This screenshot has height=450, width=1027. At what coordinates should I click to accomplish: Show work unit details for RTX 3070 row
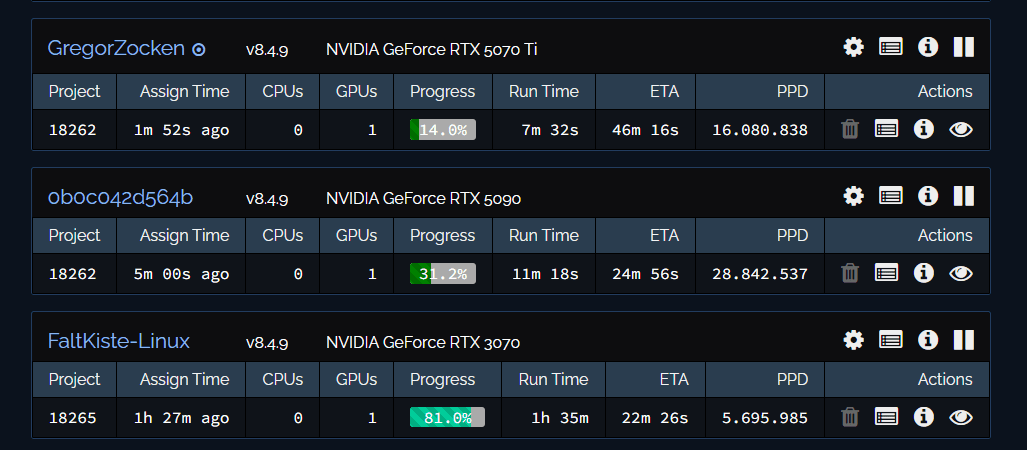tap(924, 417)
